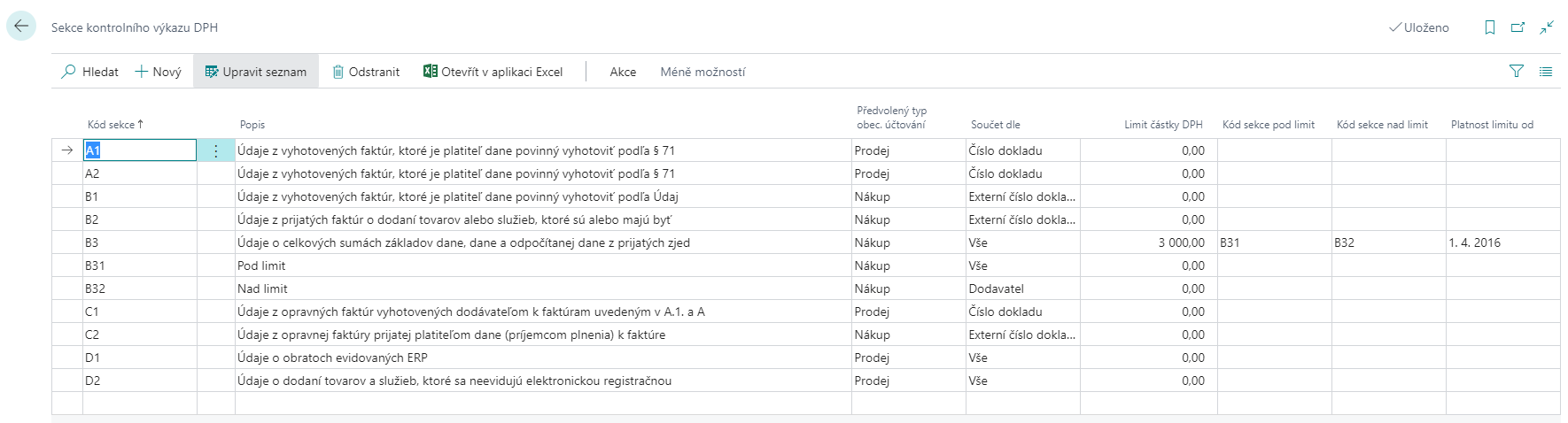
Task: Toggle the filter pane icon
Action: pyautogui.click(x=1516, y=72)
